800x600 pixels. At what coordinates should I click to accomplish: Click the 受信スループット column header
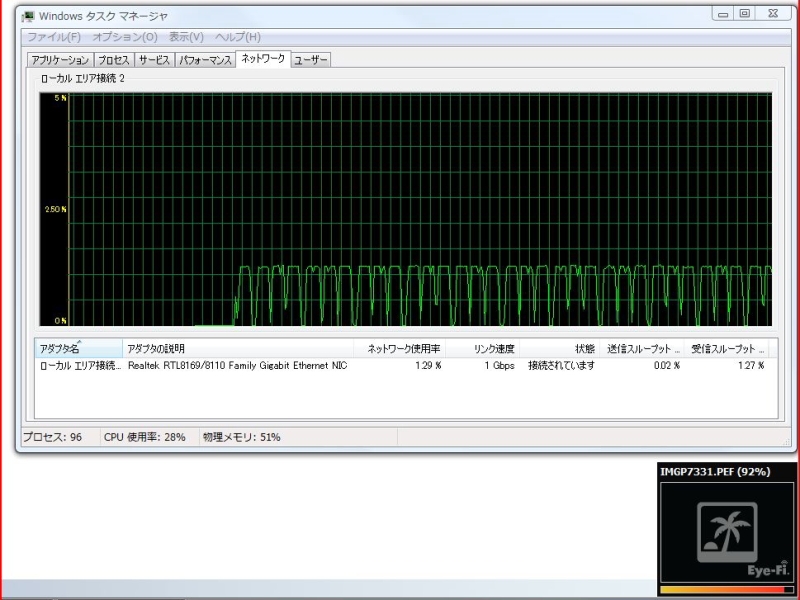click(x=727, y=348)
